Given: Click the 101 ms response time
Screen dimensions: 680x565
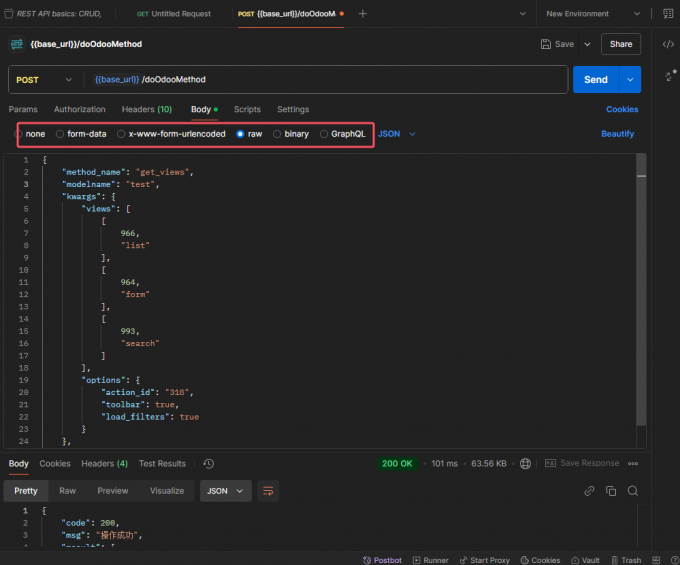Looking at the screenshot, I should (445, 464).
